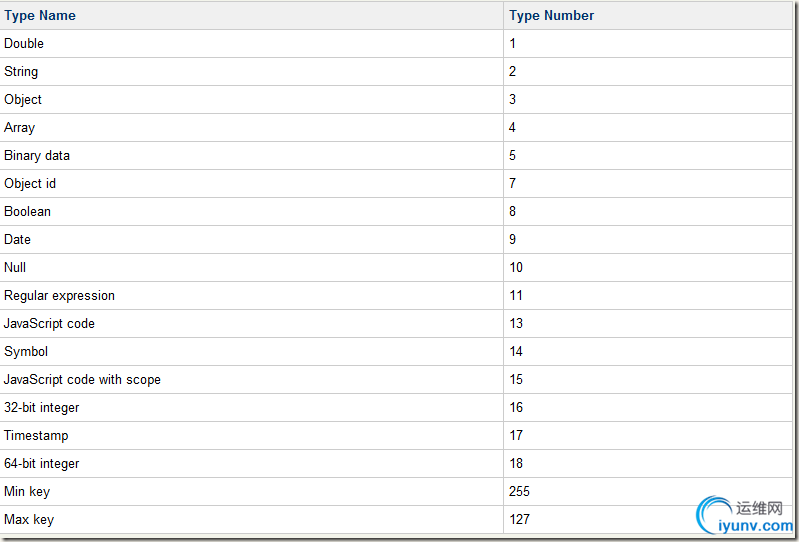Click the 32-bit integer cell
Image resolution: width=799 pixels, height=542 pixels.
pos(42,408)
